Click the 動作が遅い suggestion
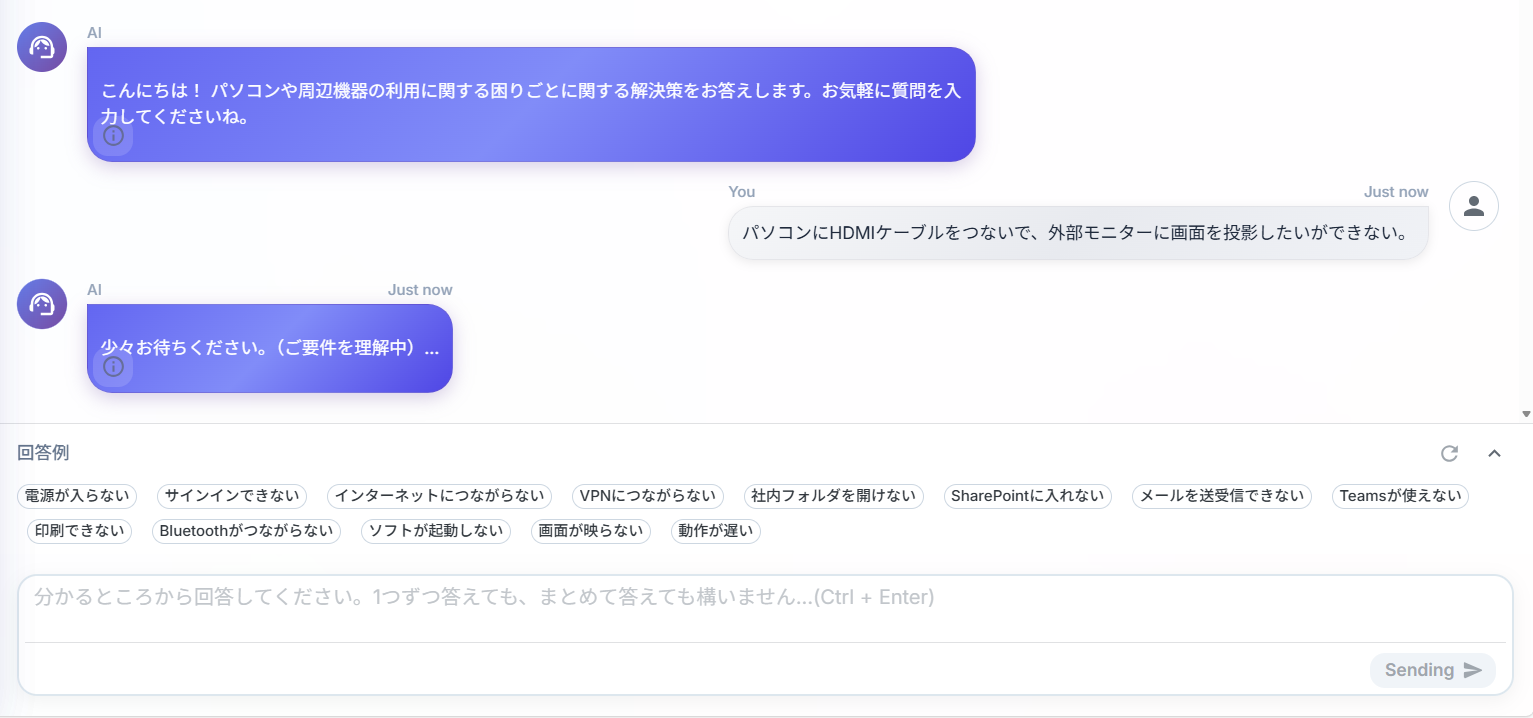 pos(715,531)
